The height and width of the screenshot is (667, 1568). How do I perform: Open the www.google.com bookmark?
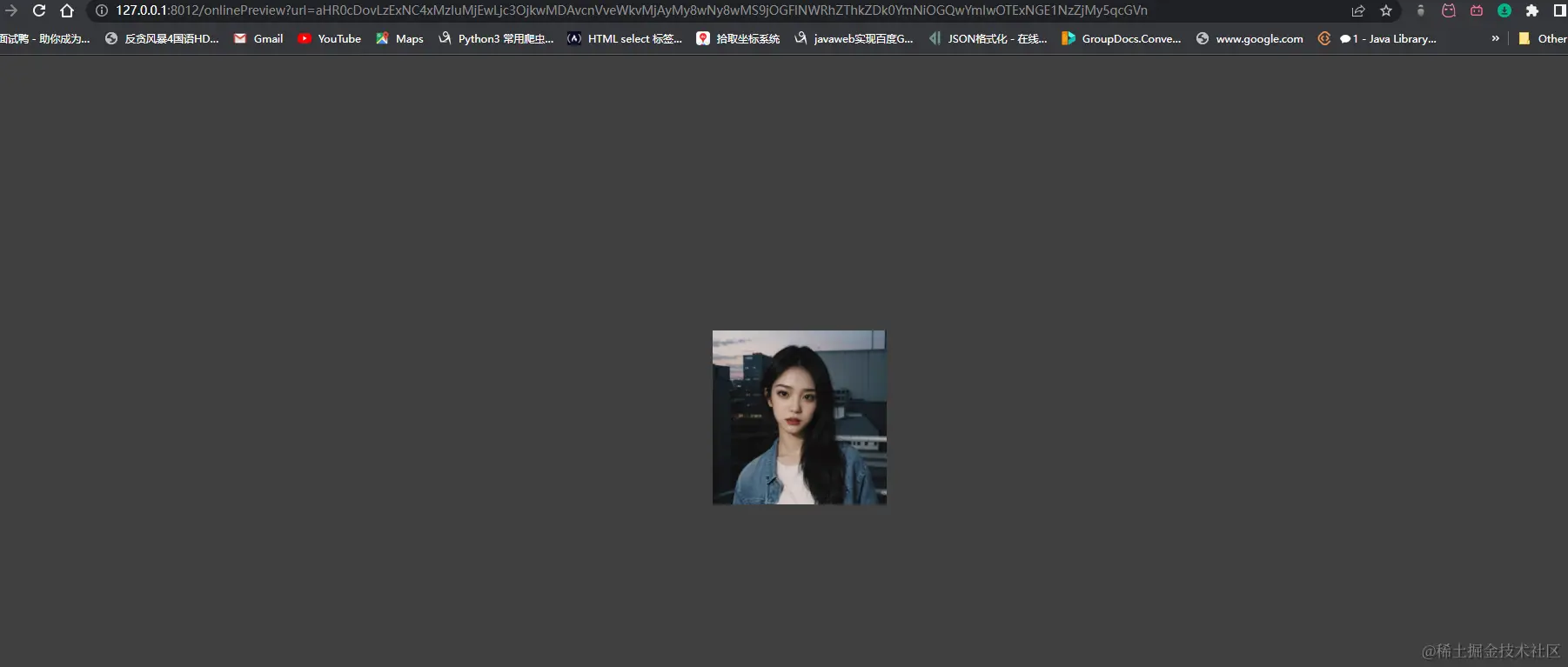[x=1250, y=38]
